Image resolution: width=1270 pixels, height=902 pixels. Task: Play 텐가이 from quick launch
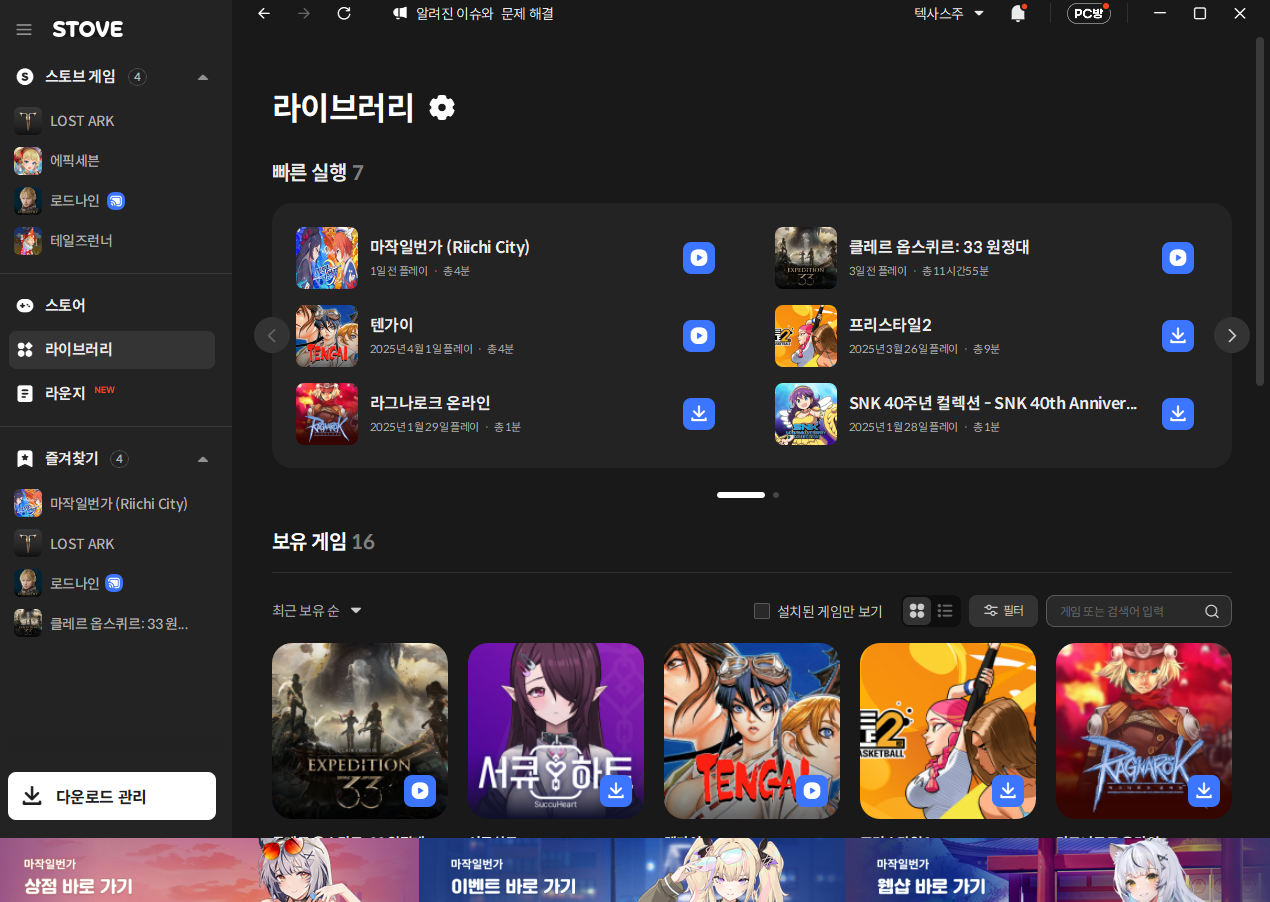(699, 336)
